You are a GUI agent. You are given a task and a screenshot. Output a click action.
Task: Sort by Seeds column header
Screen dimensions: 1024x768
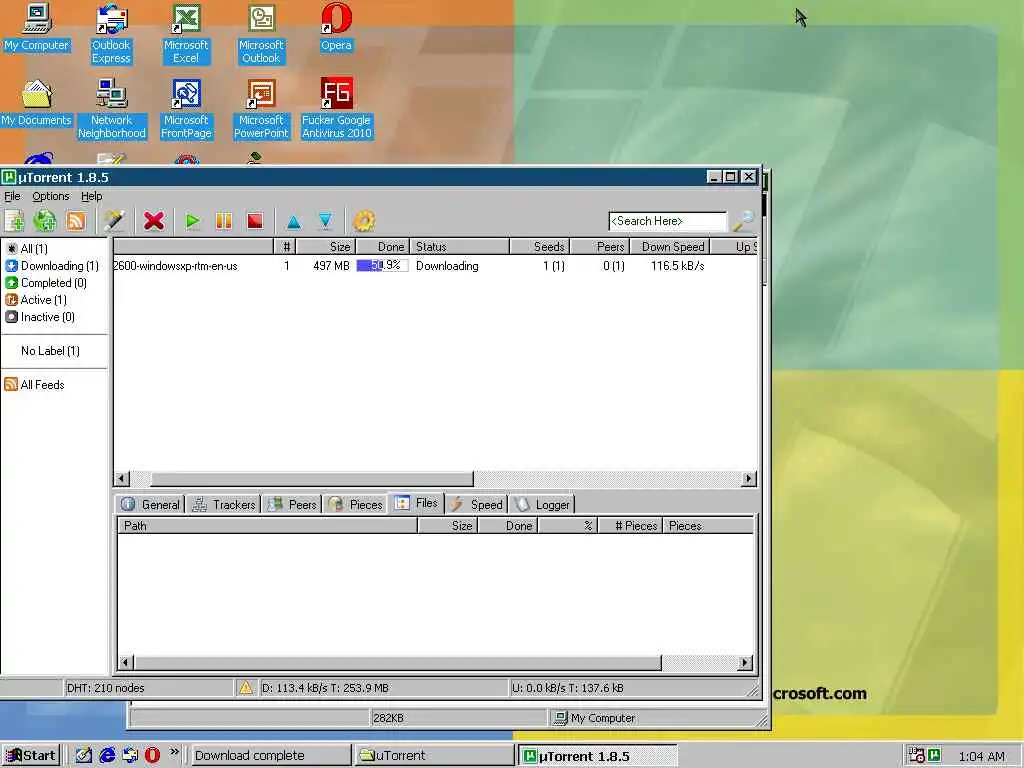click(540, 247)
